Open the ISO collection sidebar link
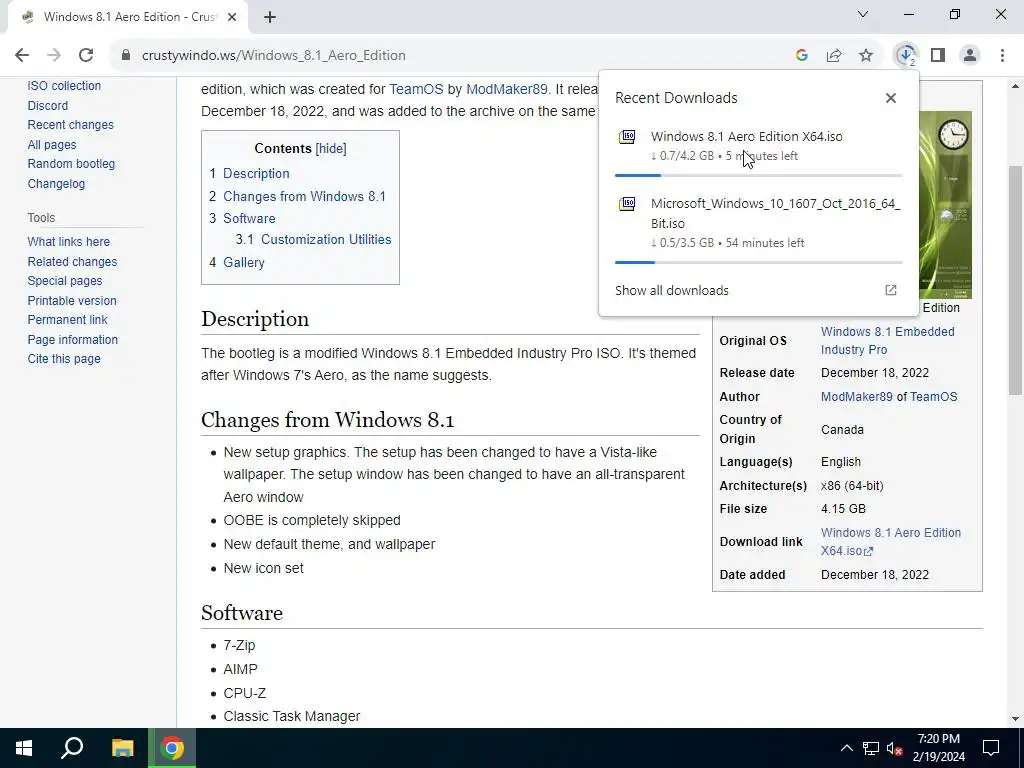 pyautogui.click(x=64, y=86)
